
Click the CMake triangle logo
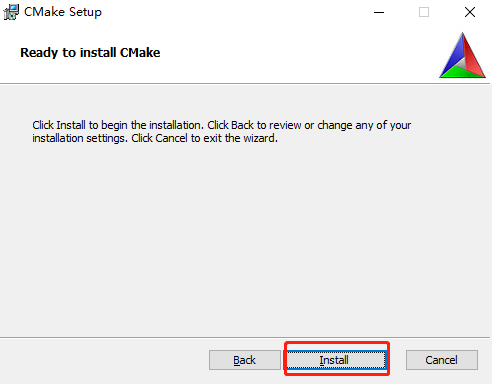(462, 55)
